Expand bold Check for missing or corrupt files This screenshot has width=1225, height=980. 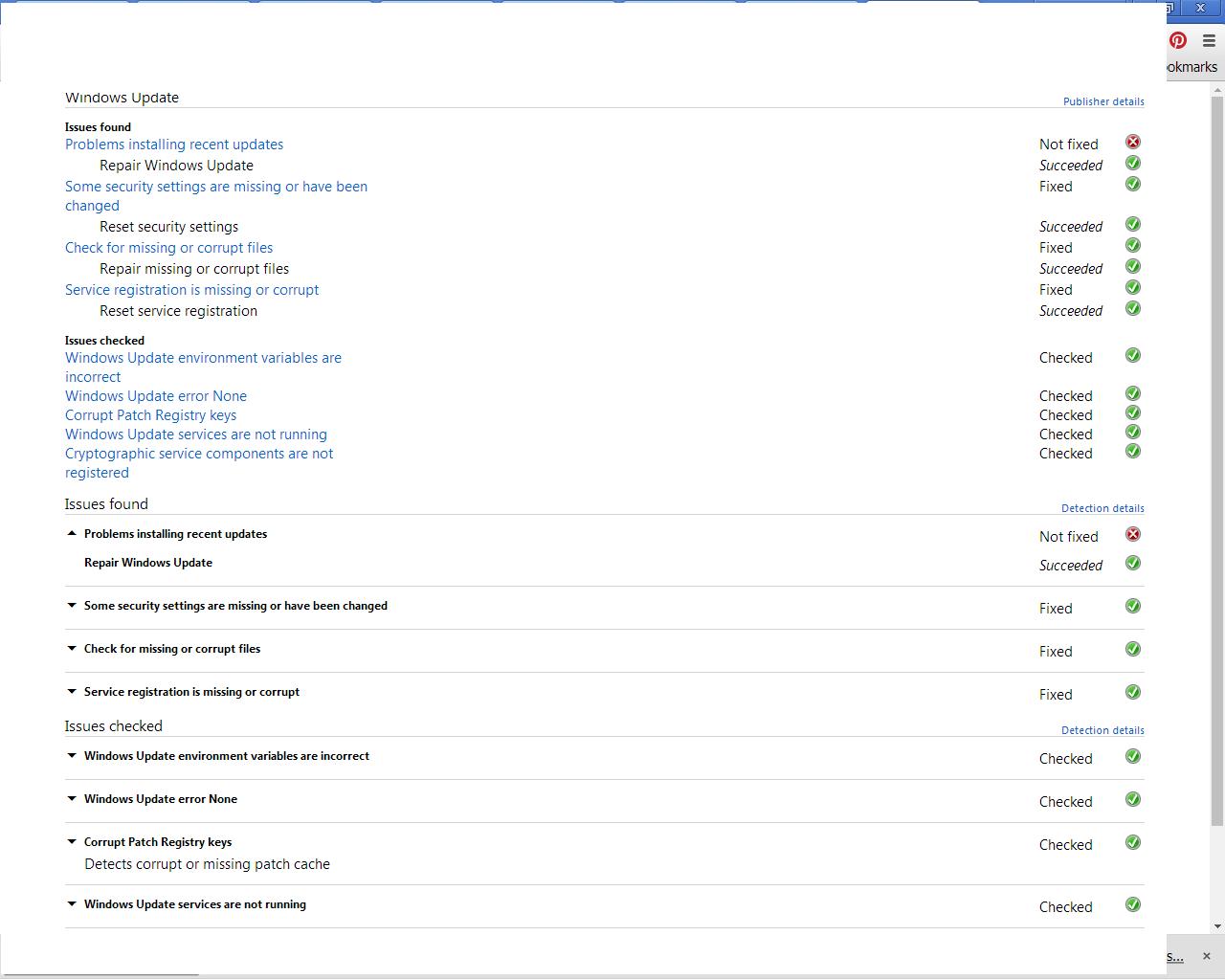click(72, 649)
